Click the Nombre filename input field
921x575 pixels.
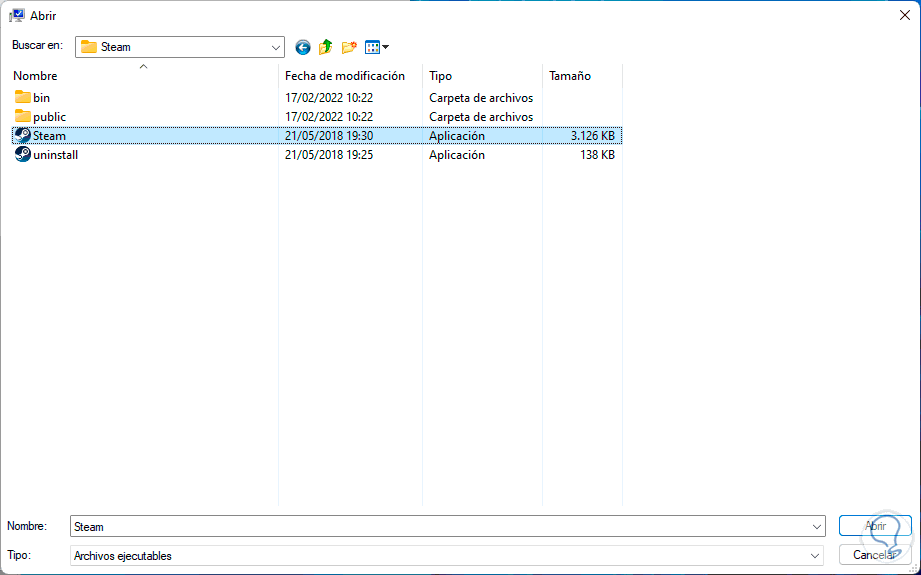(448, 526)
